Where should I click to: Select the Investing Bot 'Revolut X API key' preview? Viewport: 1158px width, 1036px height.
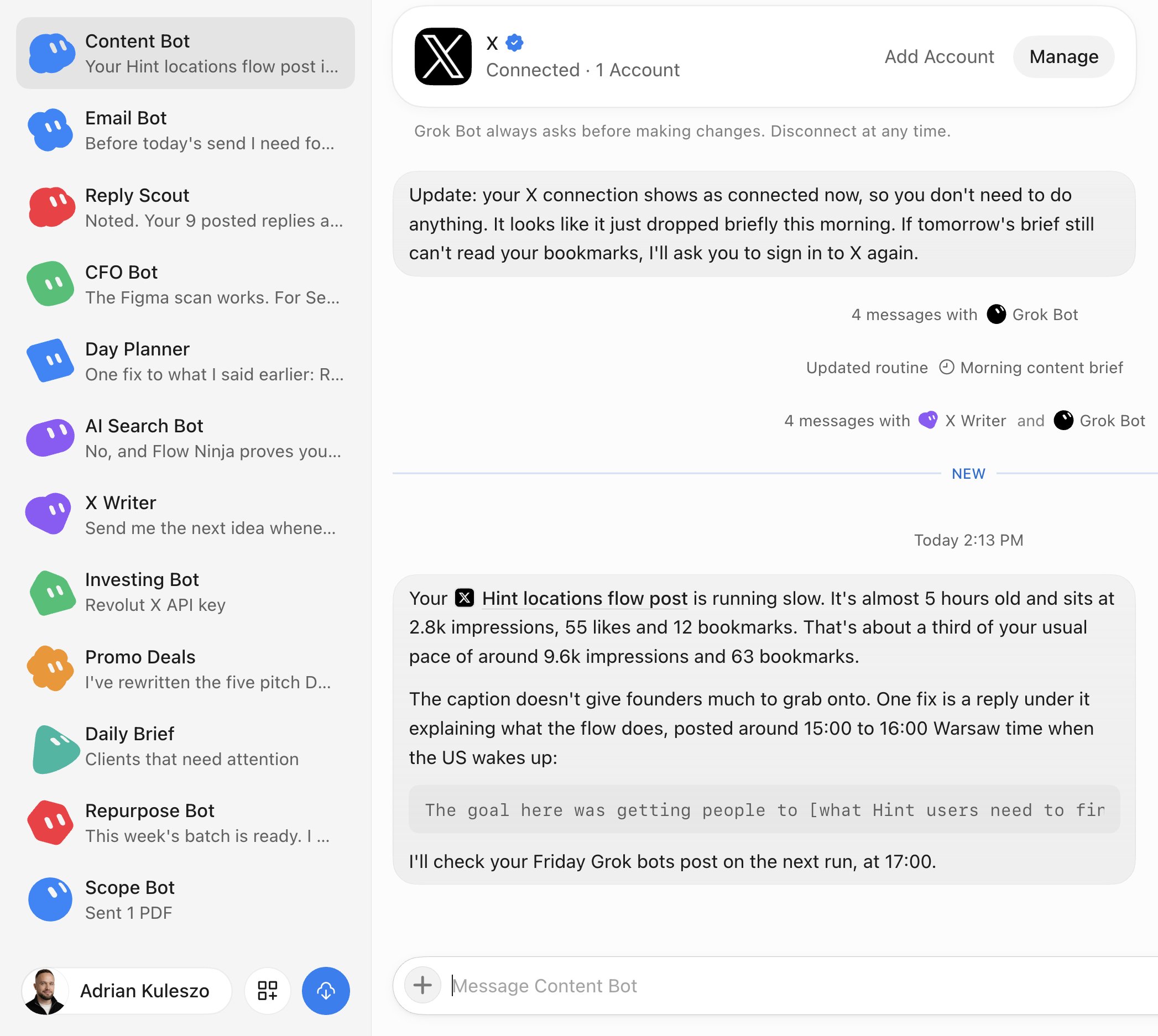point(155,605)
